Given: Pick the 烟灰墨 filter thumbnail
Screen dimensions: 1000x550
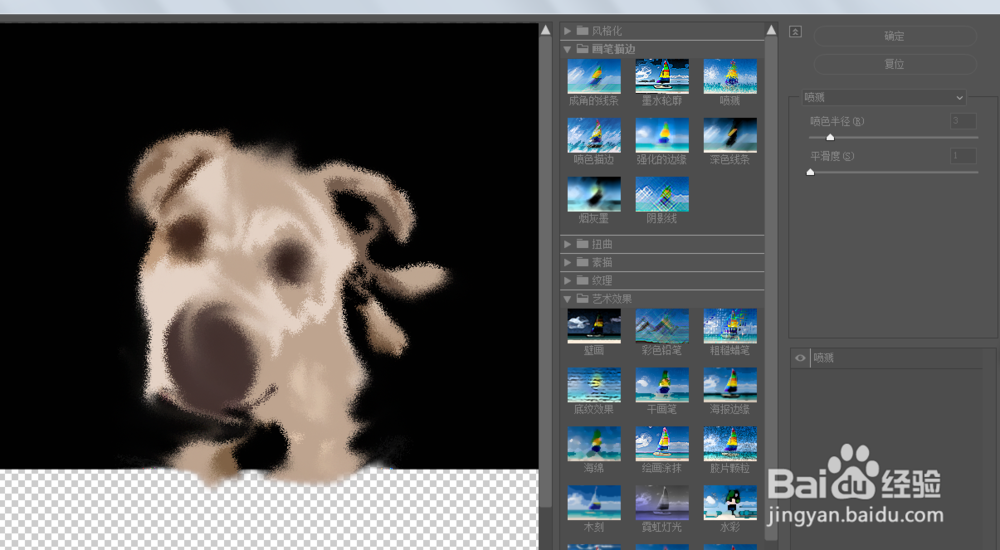Looking at the screenshot, I should pyautogui.click(x=594, y=194).
